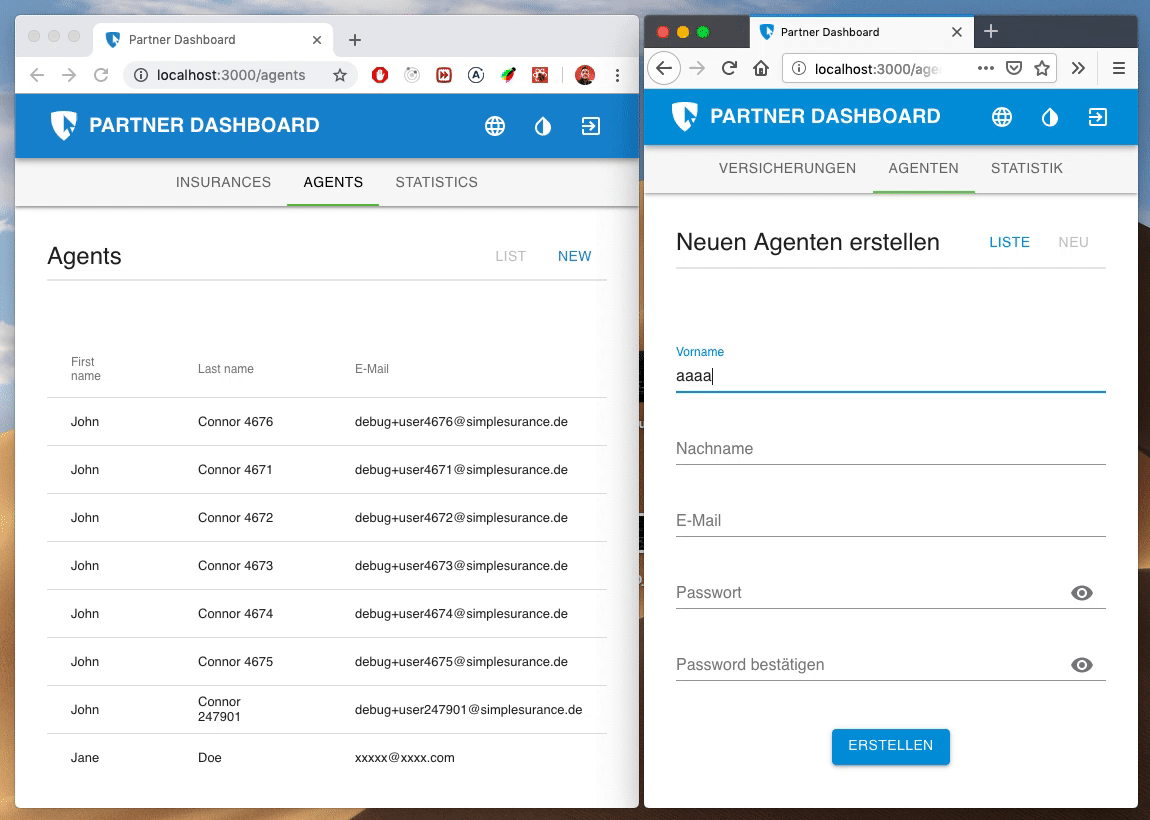Reload the page in Chrome
This screenshot has width=1150, height=820.
[x=101, y=75]
